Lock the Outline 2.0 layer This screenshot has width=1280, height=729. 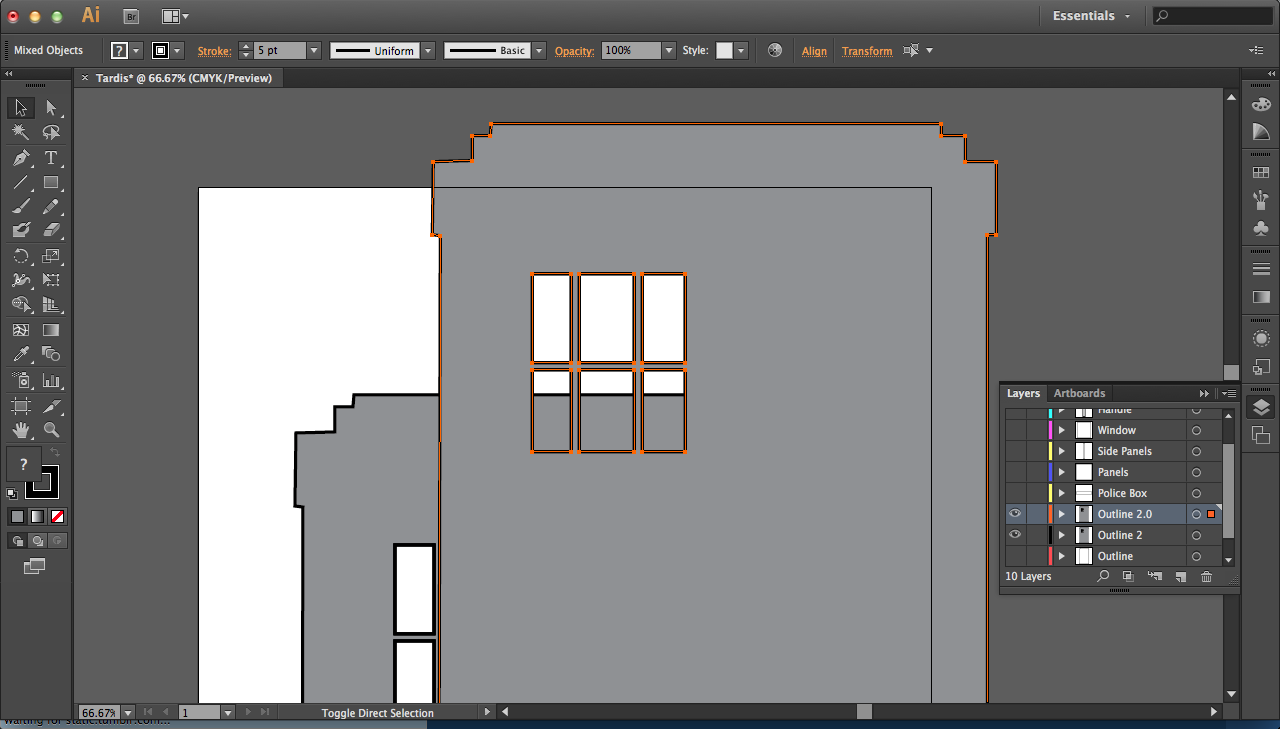[x=1036, y=514]
